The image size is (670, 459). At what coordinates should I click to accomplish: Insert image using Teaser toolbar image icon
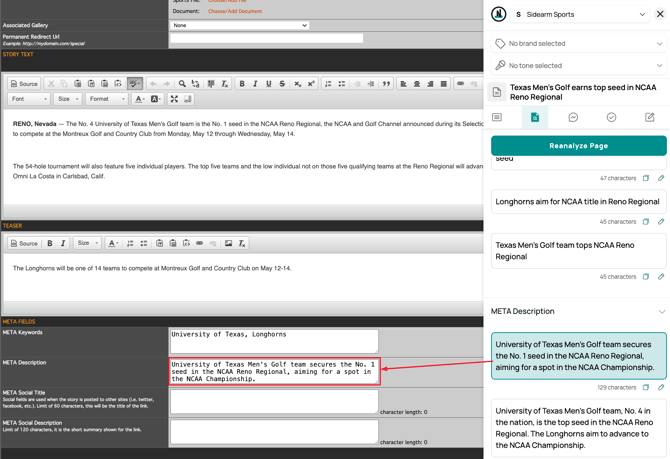228,243
